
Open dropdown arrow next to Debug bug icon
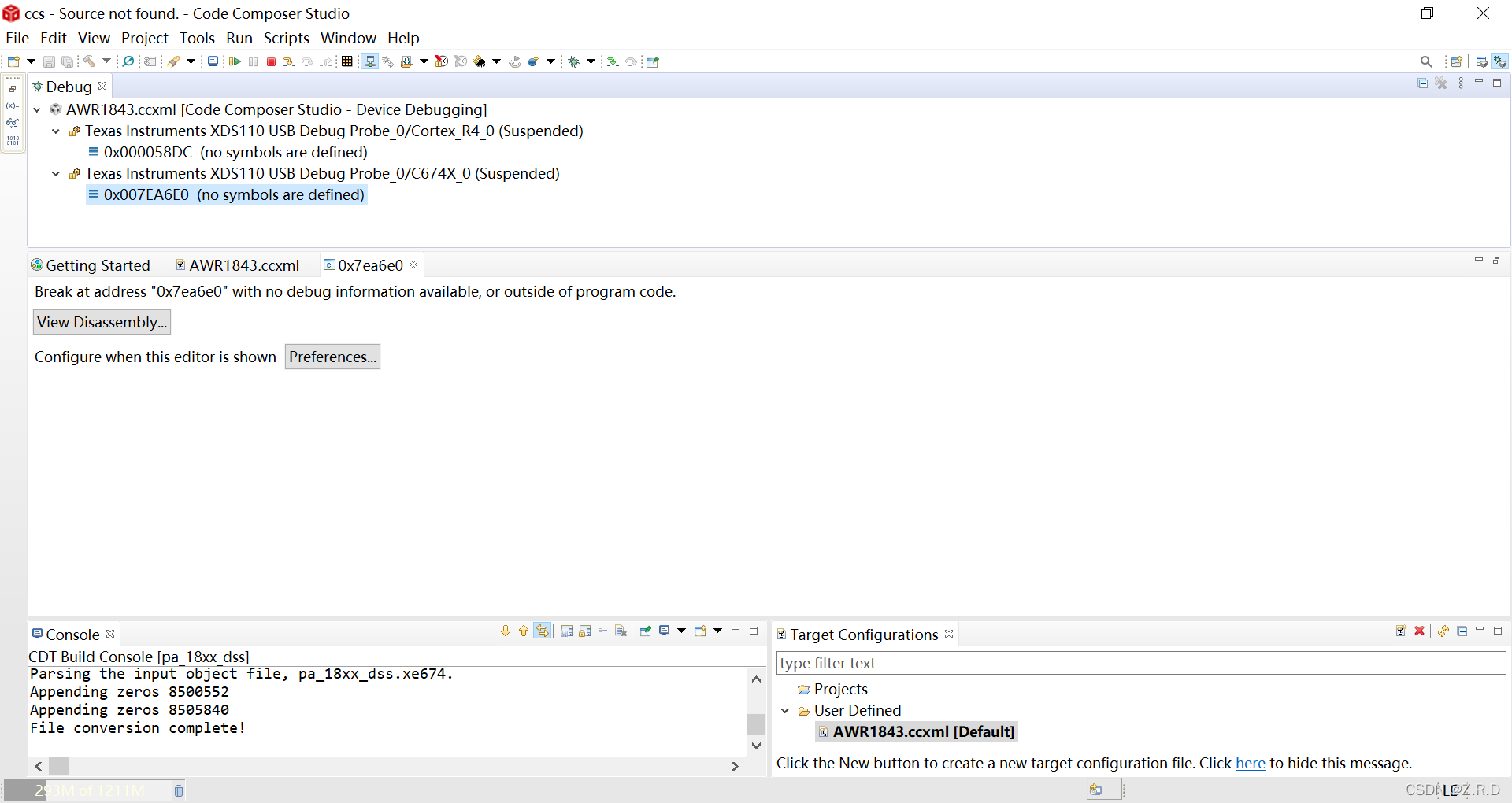591,61
